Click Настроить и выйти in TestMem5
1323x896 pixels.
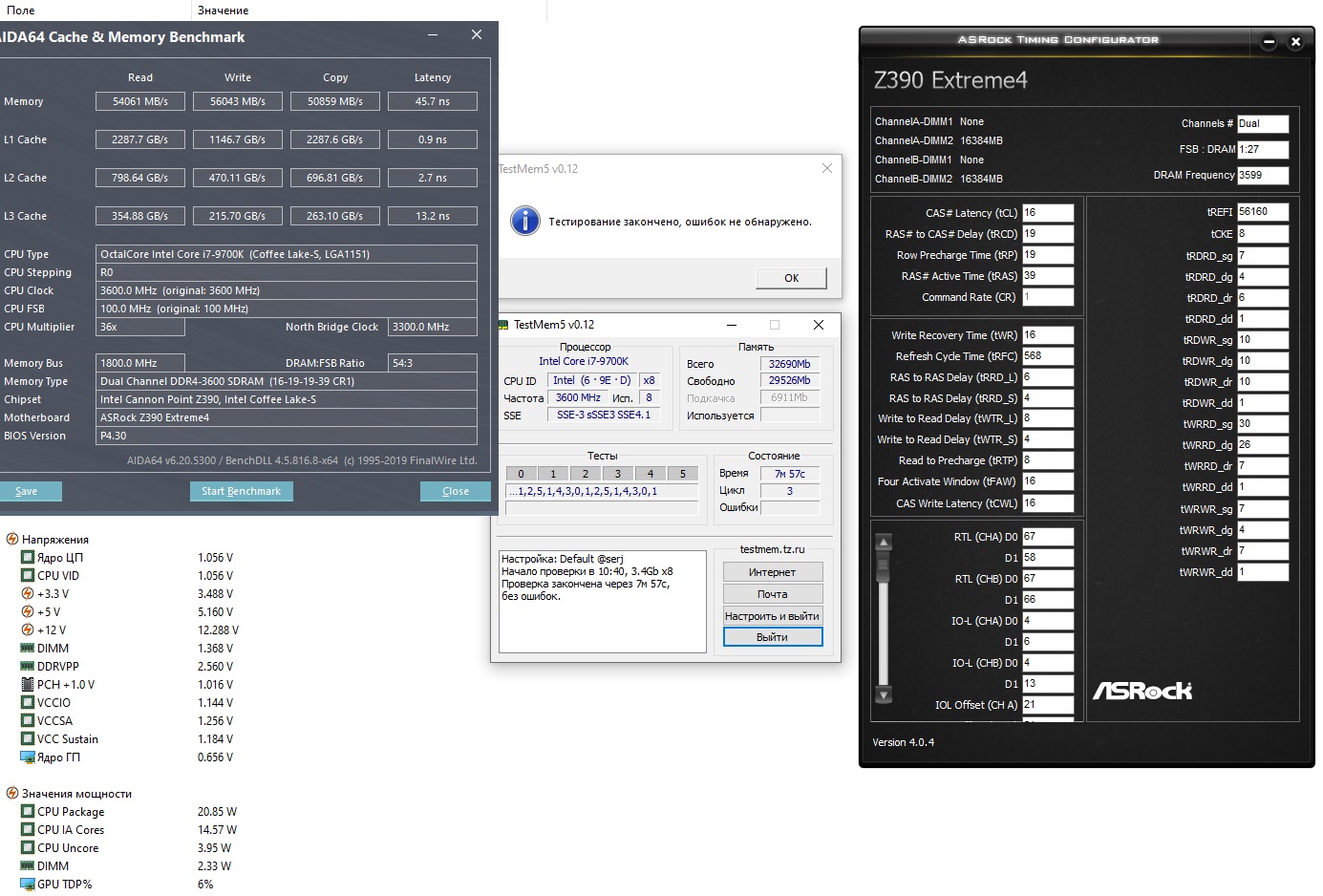pos(773,616)
